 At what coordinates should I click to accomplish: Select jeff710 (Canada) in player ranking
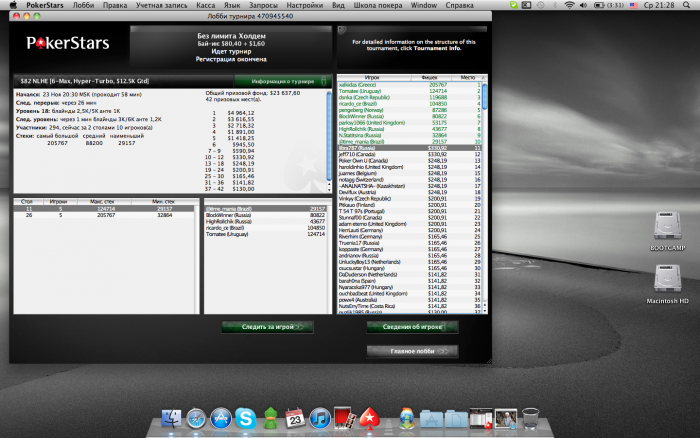click(409, 154)
